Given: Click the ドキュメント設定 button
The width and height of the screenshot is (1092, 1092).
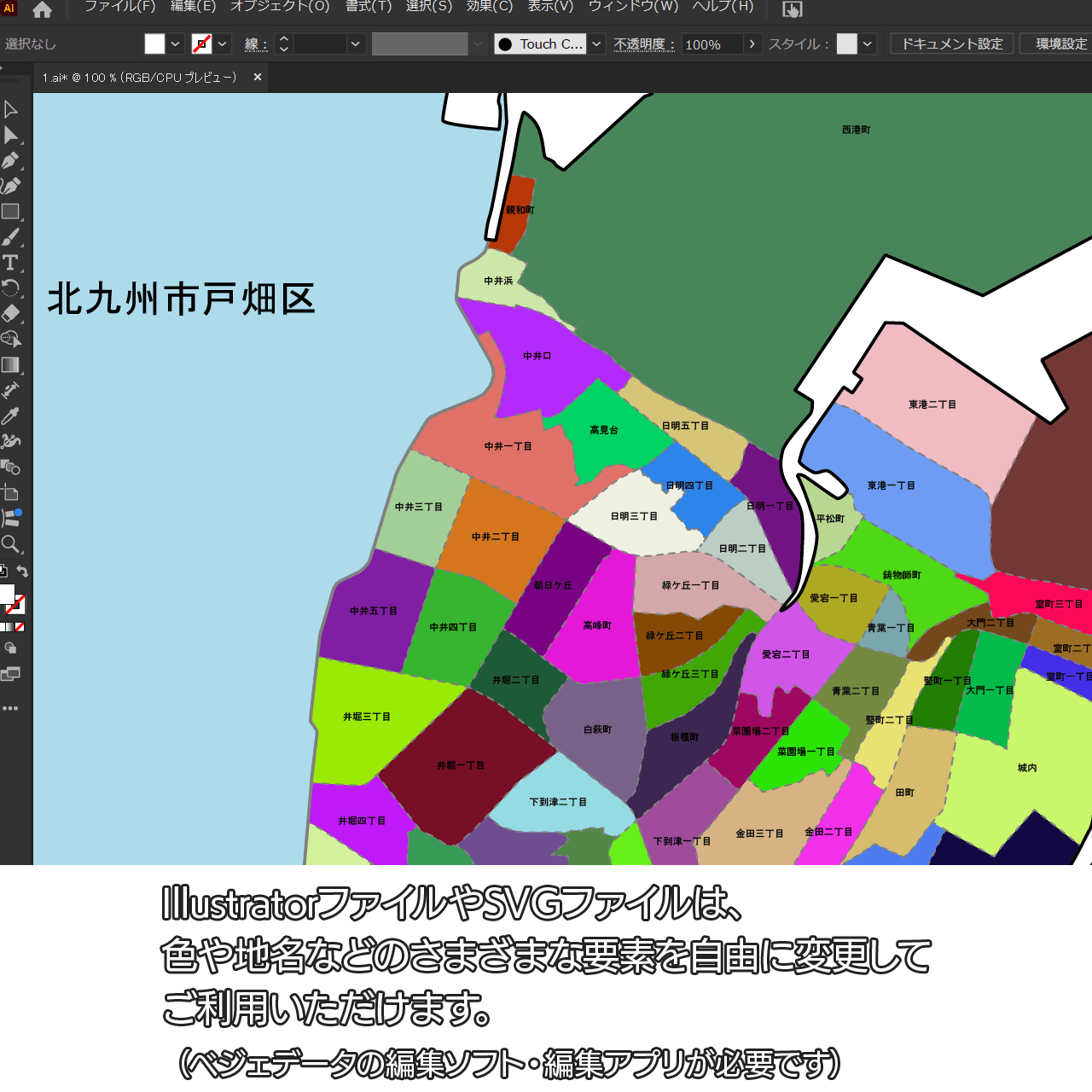Looking at the screenshot, I should click(952, 44).
